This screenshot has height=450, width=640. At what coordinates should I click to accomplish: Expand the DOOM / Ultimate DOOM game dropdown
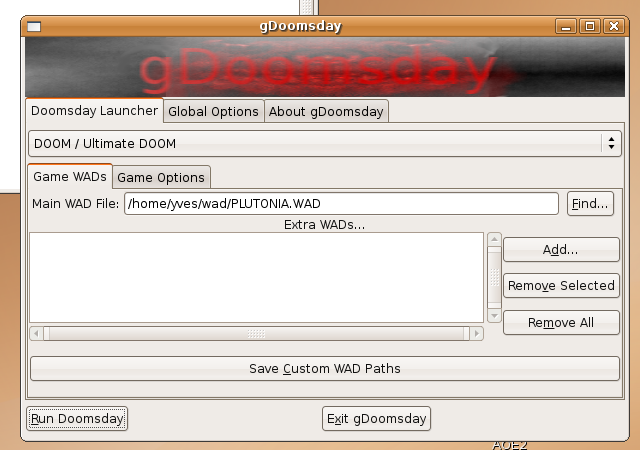(x=325, y=143)
